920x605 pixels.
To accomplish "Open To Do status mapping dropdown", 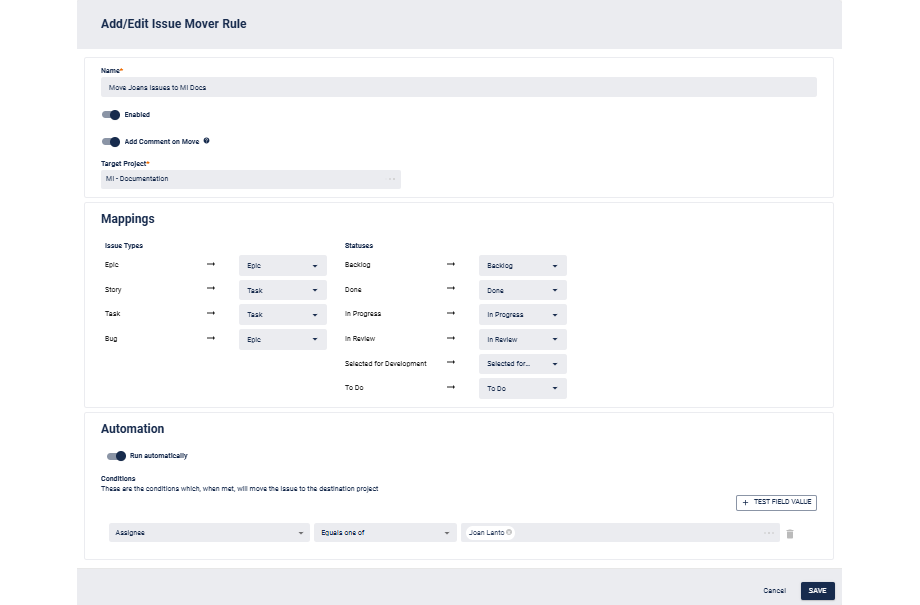I will (x=522, y=388).
